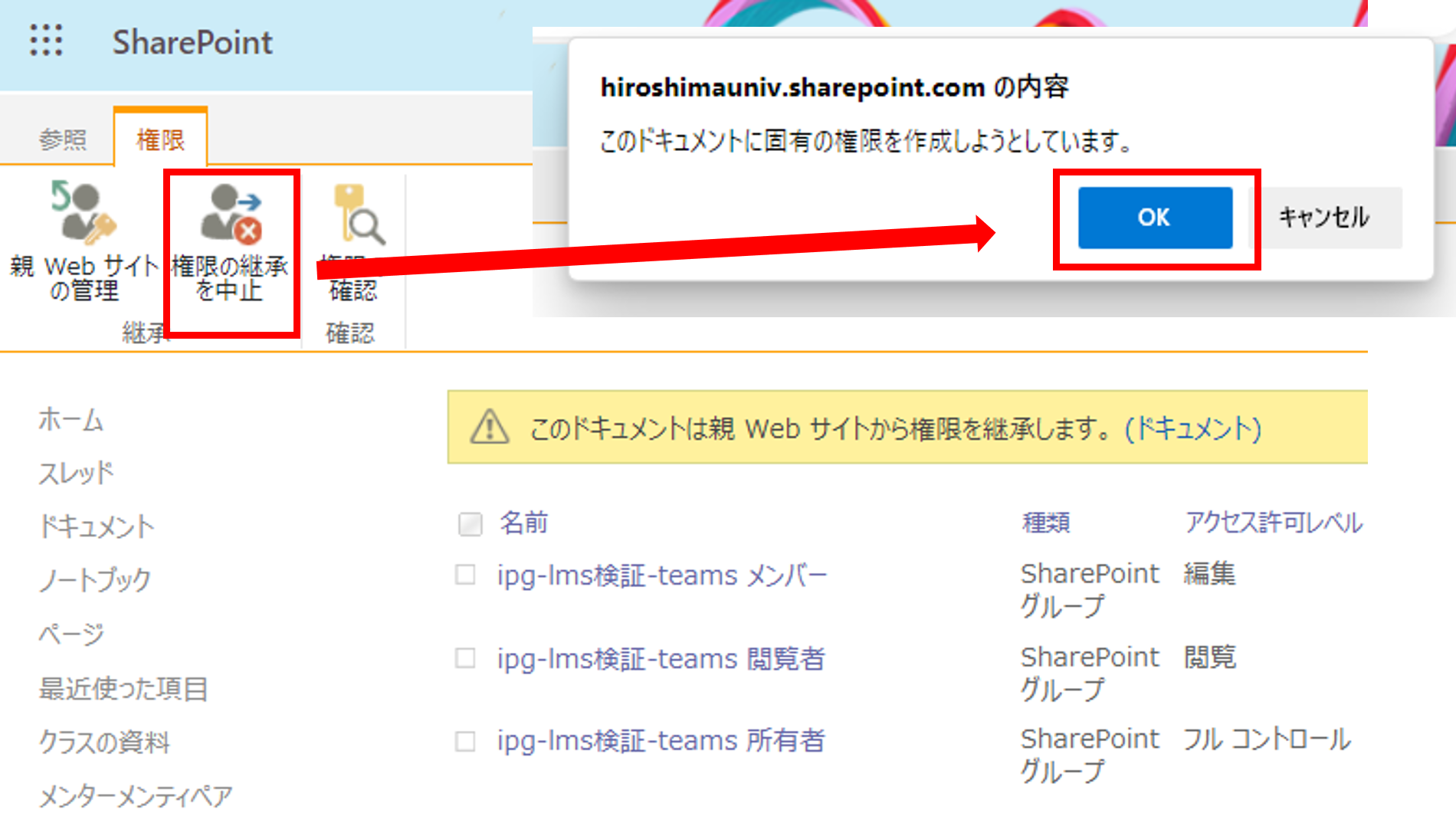
Task: Click 親 Web サイトの管理 icon
Action: tap(84, 212)
